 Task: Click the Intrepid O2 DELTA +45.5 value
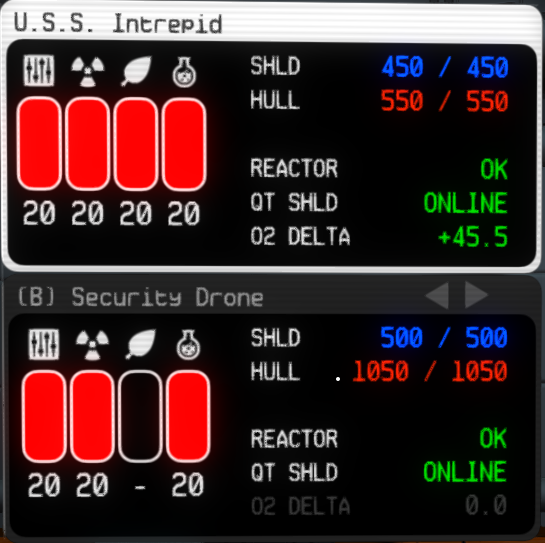473,237
